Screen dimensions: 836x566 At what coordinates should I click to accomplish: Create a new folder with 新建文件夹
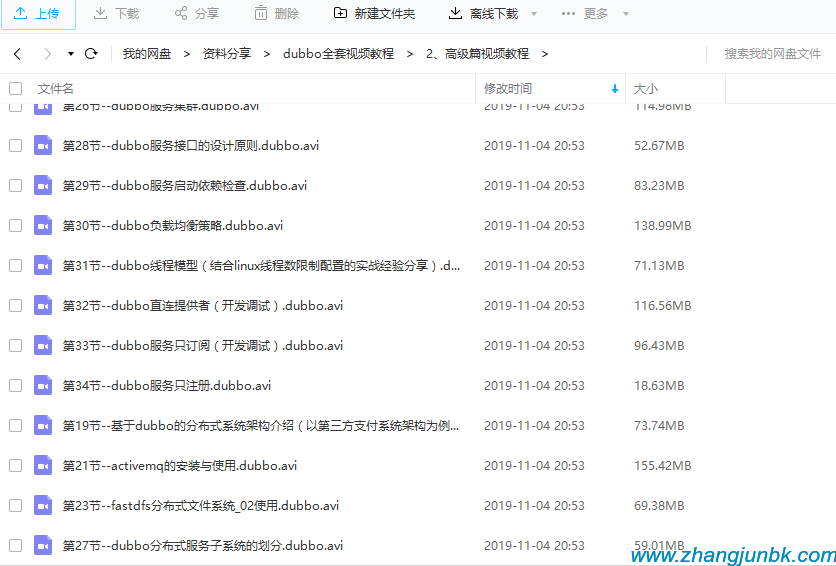374,13
